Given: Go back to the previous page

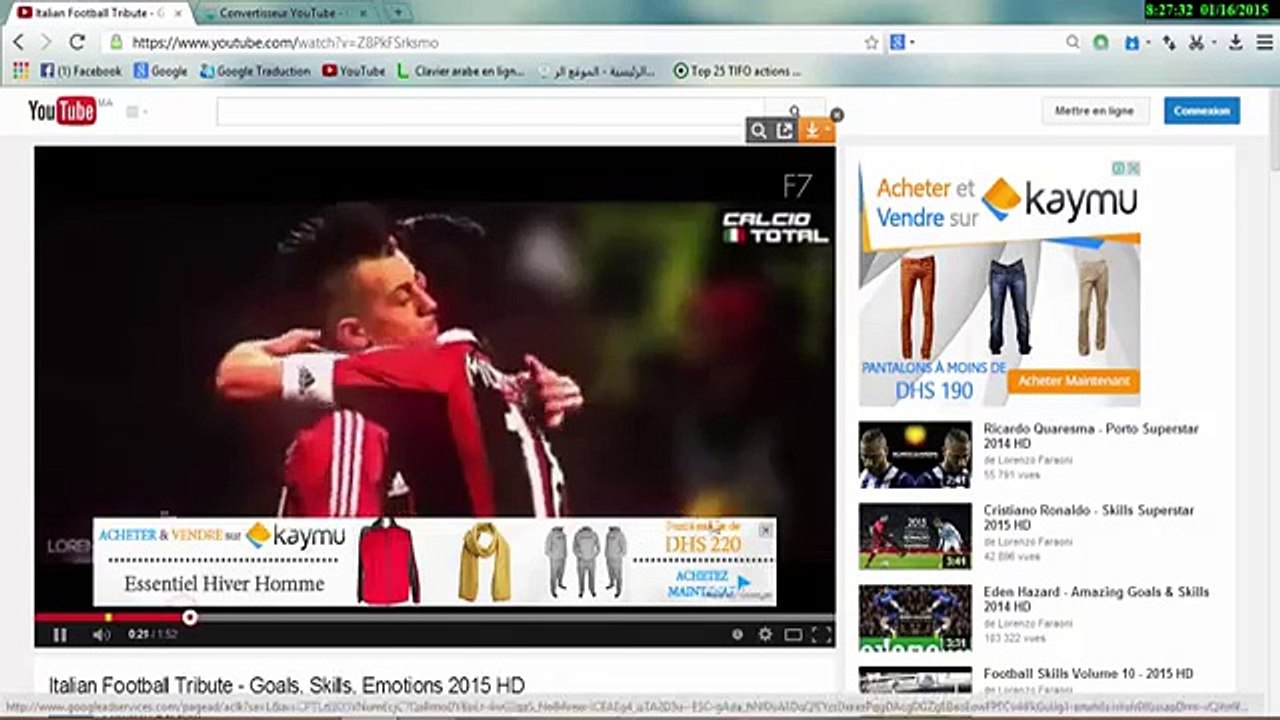Looking at the screenshot, I should click(x=18, y=43).
